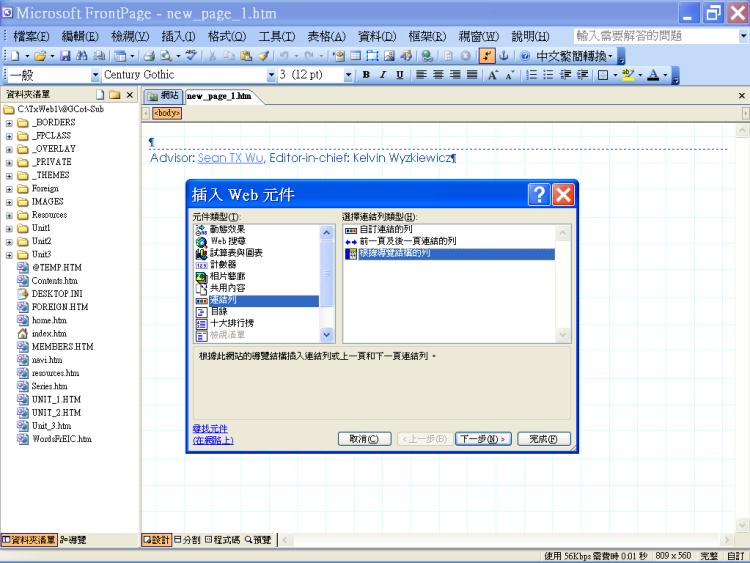The image size is (750, 563).
Task: Open the font size 3 (12 pt) dropdown
Action: pos(348,75)
